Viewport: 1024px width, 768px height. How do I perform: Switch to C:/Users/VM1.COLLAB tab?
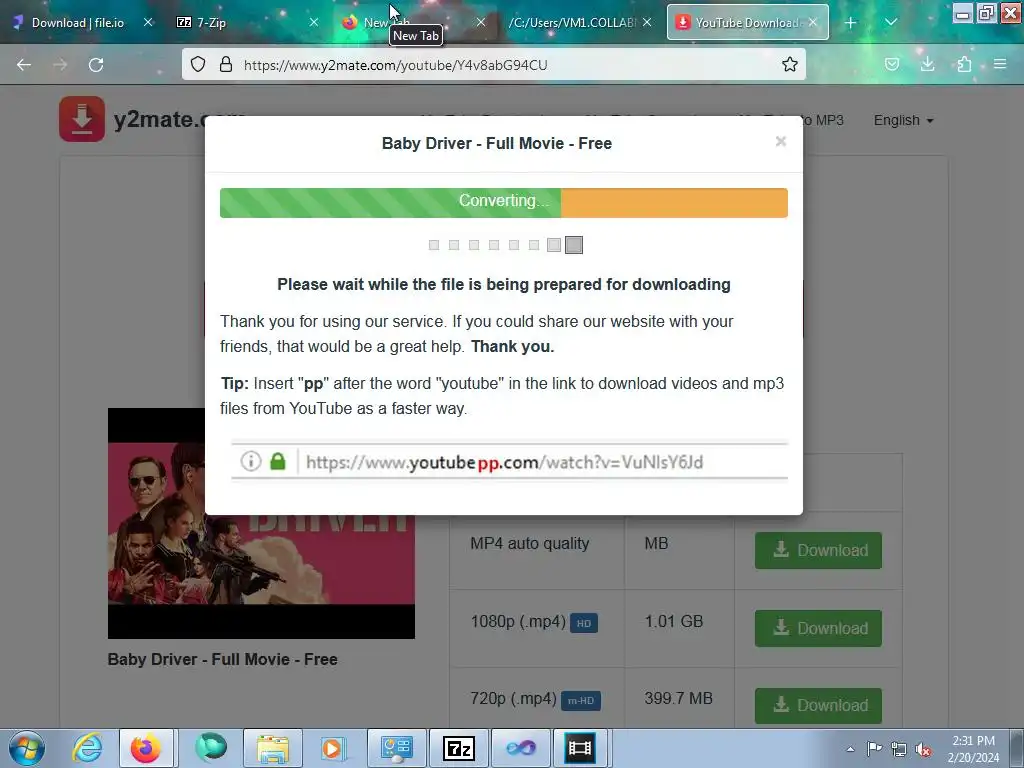click(580, 23)
